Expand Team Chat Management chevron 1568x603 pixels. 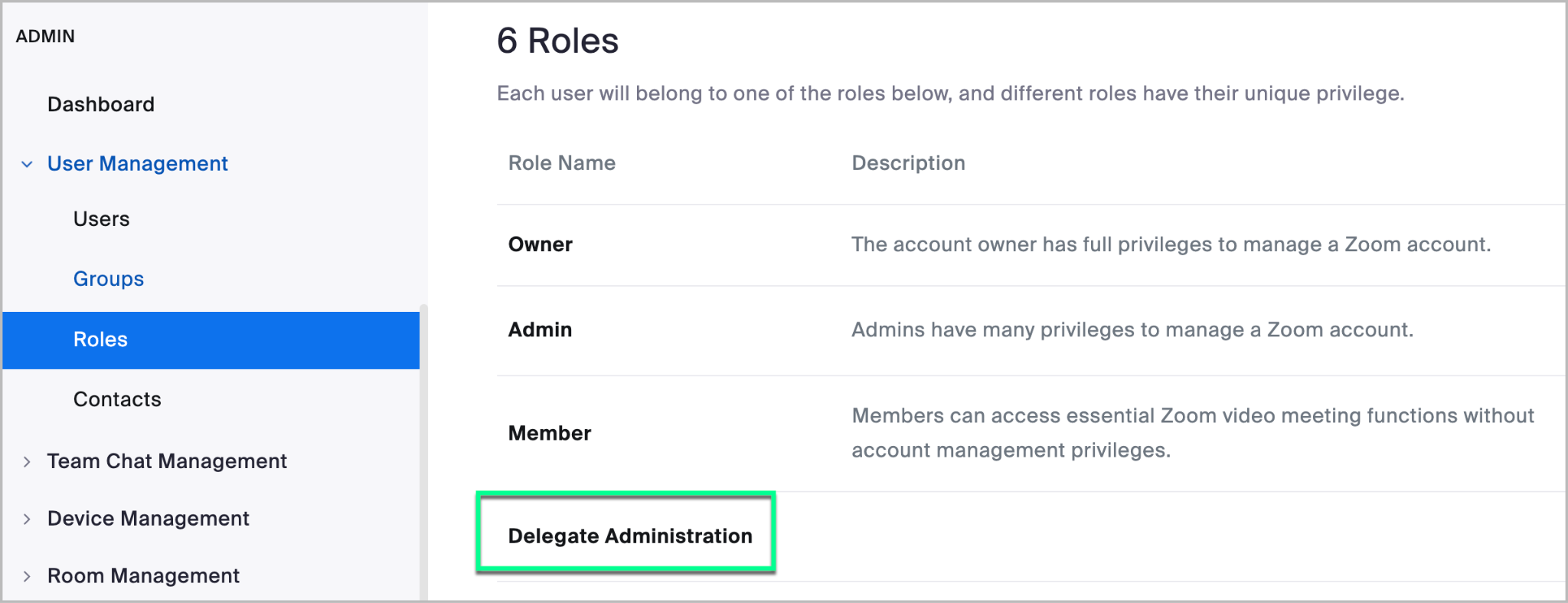(x=27, y=461)
